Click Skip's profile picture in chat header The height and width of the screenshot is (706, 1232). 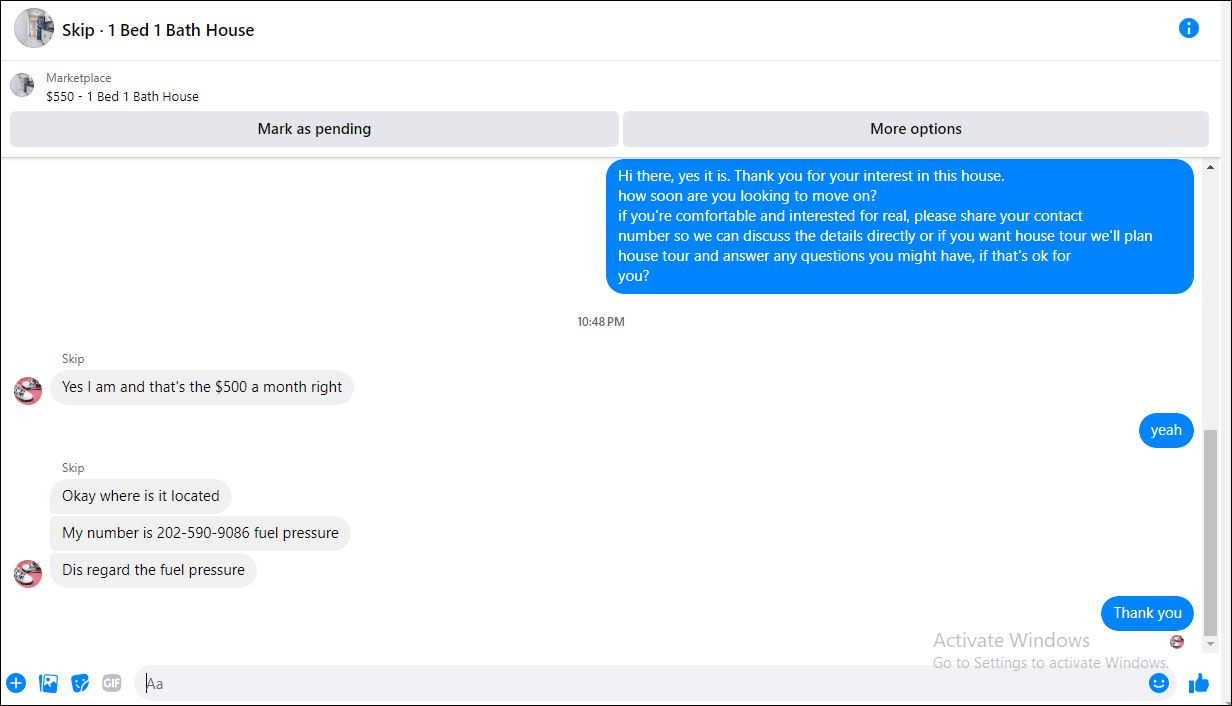pos(34,28)
